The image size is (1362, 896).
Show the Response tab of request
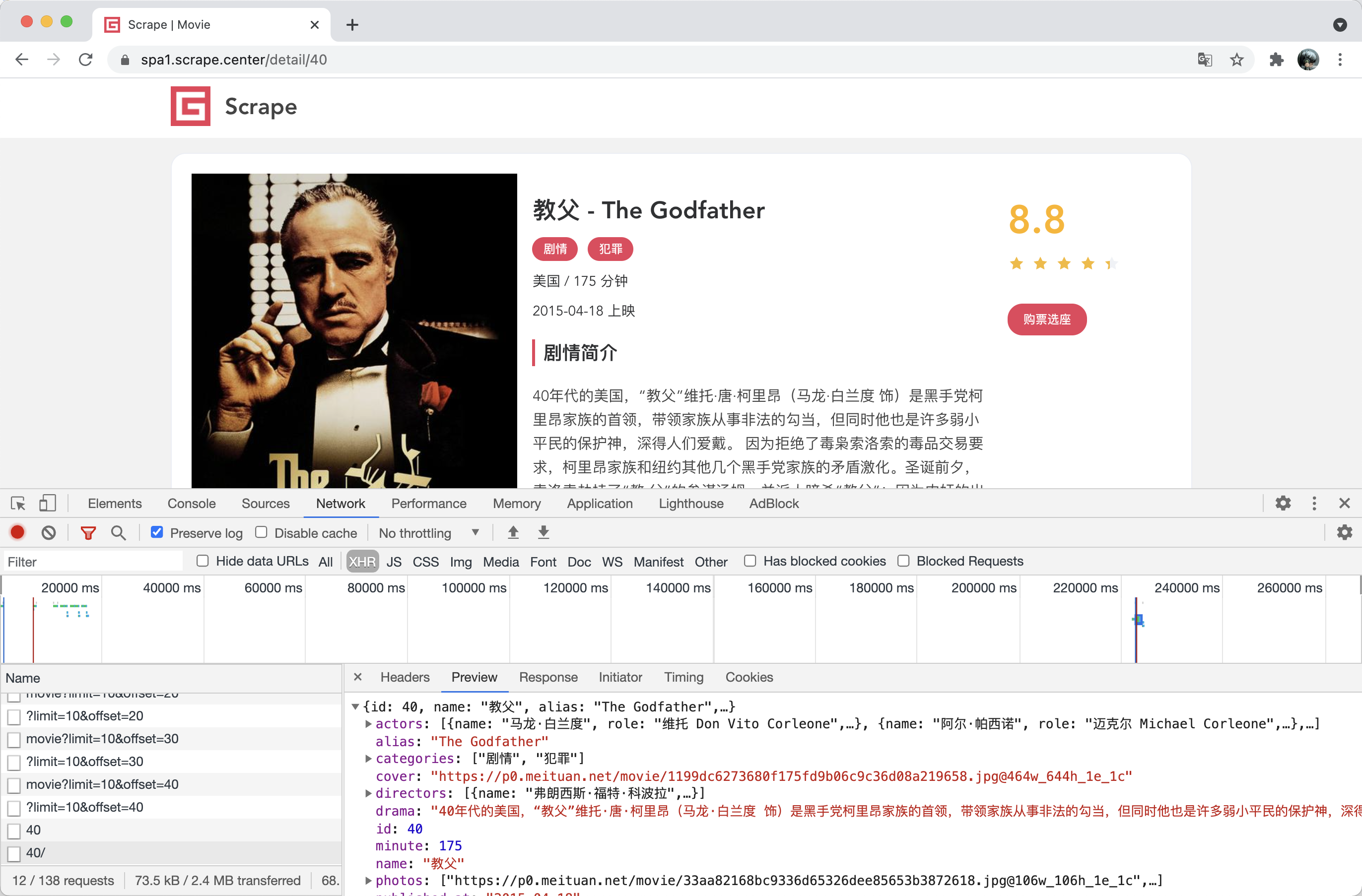coord(547,677)
